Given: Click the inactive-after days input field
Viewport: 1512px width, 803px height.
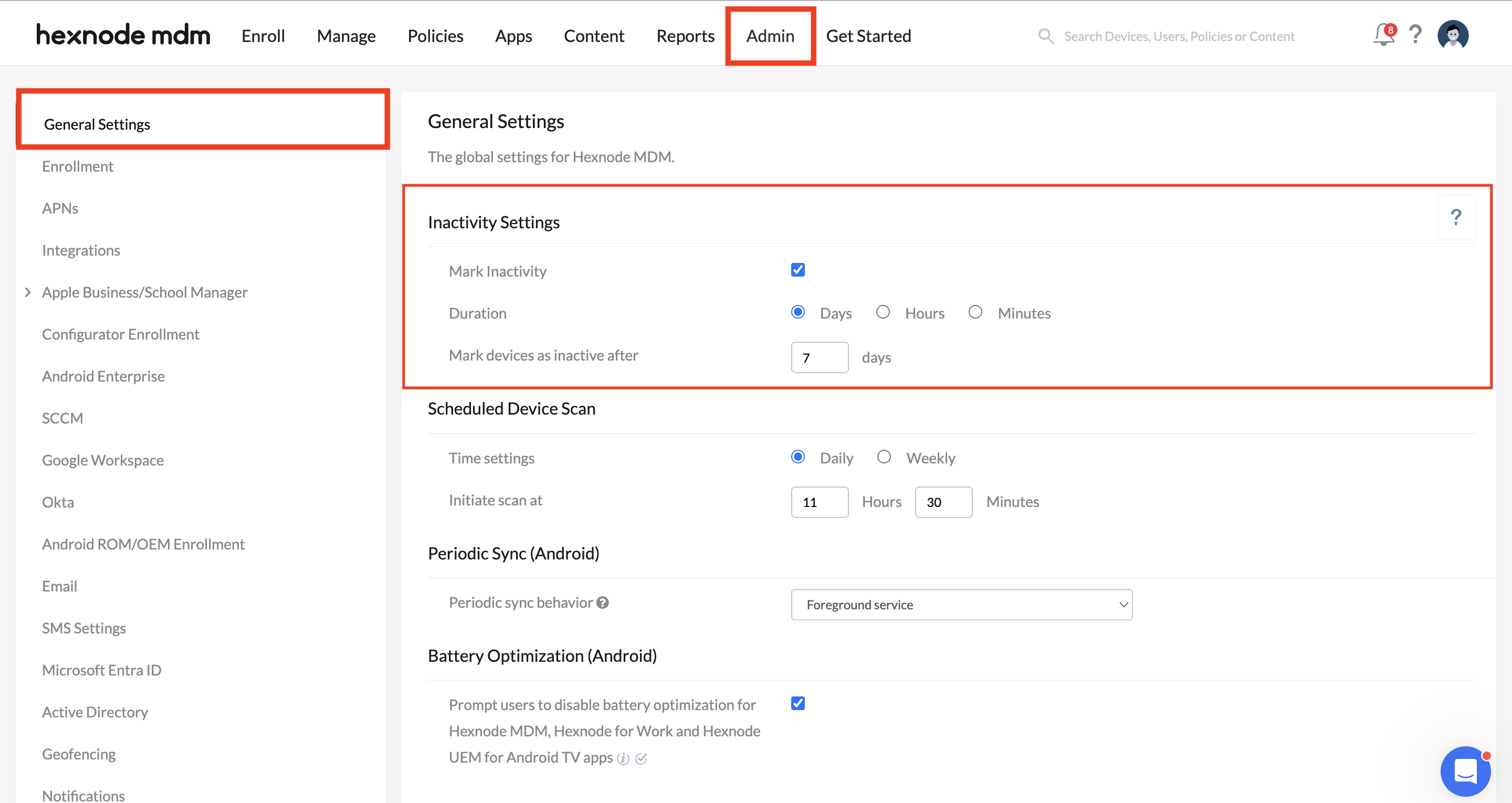Looking at the screenshot, I should click(820, 357).
